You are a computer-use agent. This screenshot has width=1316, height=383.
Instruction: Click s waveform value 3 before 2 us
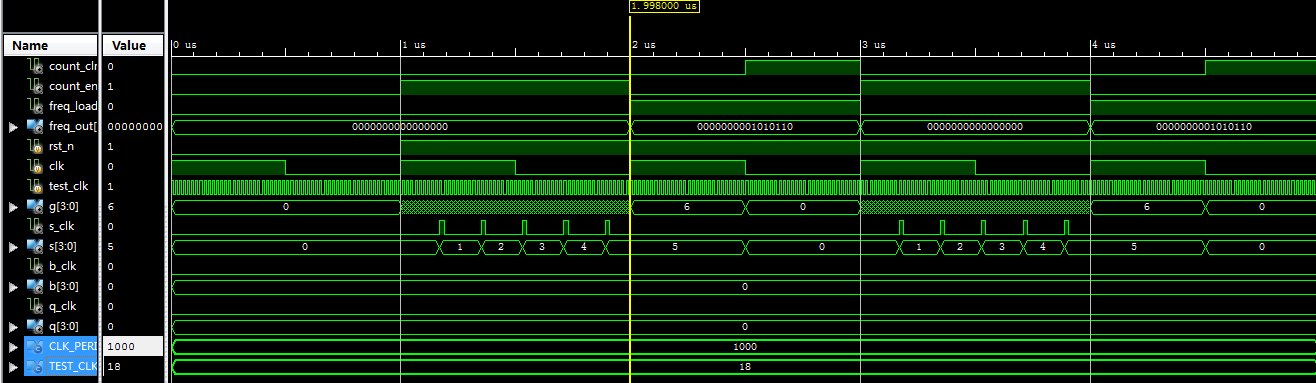pos(542,247)
